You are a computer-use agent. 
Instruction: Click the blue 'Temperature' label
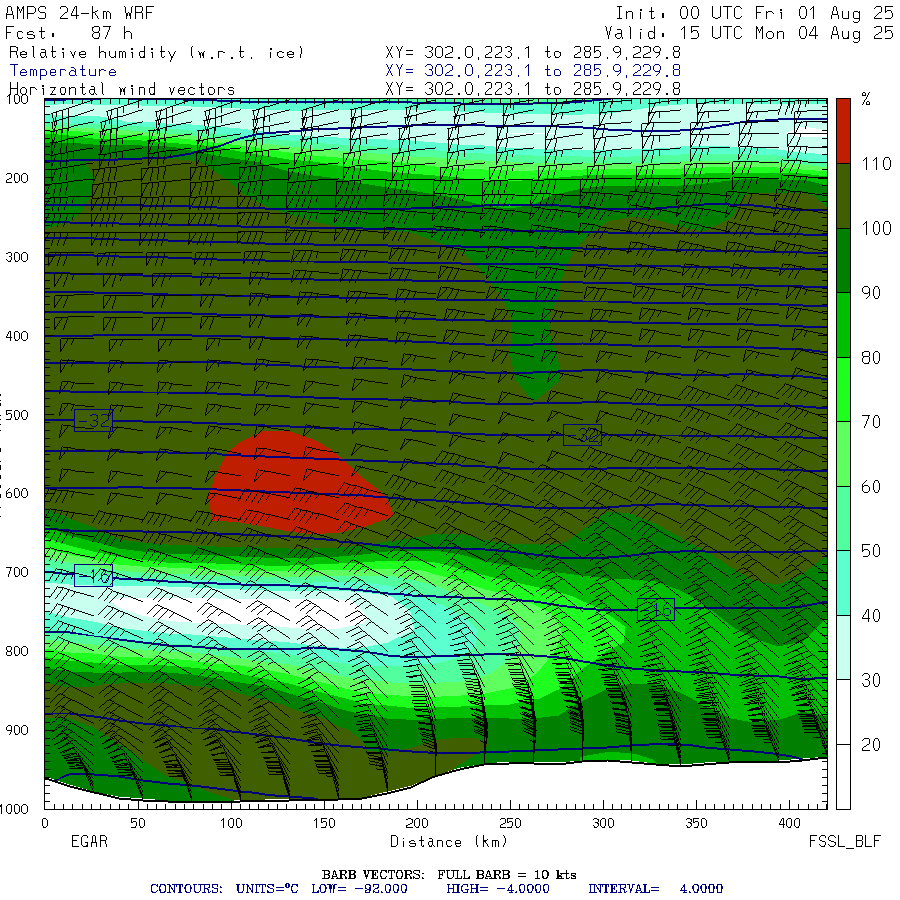tap(63, 71)
